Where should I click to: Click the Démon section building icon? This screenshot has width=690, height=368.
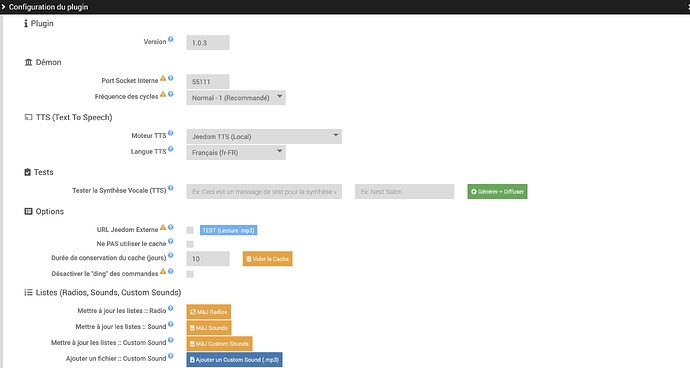pos(28,62)
